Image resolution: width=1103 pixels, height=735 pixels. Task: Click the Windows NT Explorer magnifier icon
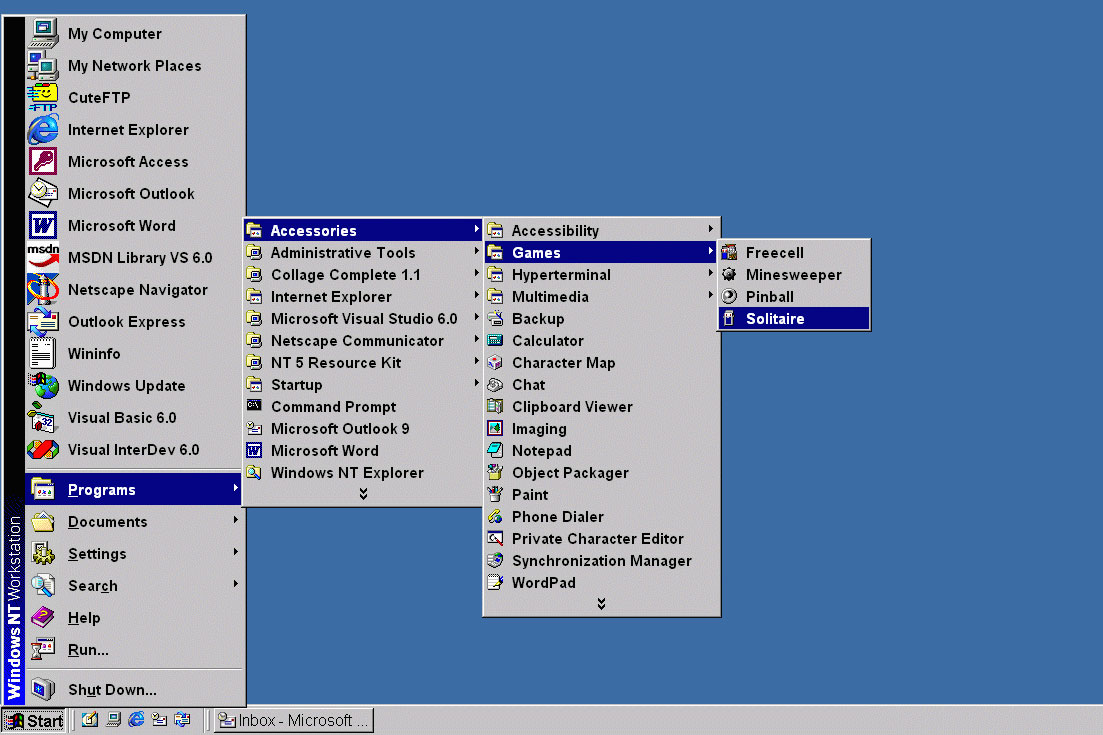(254, 472)
